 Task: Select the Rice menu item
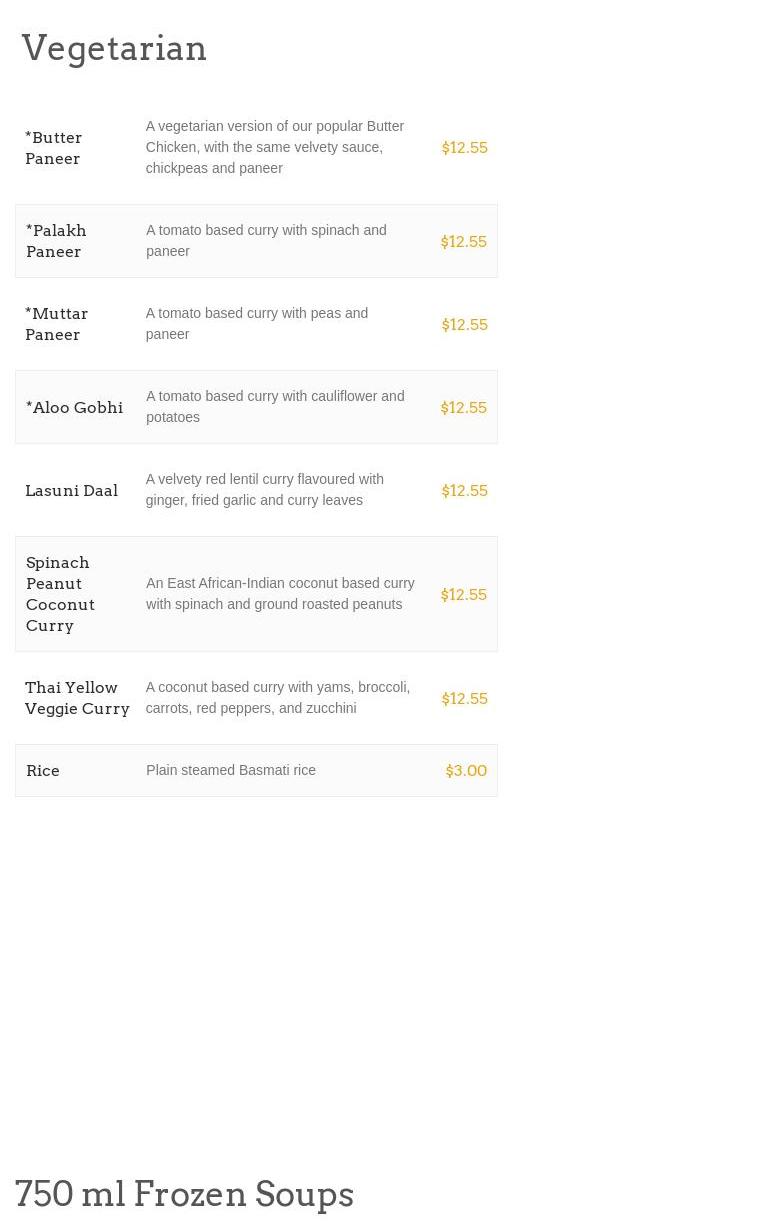click(x=256, y=770)
